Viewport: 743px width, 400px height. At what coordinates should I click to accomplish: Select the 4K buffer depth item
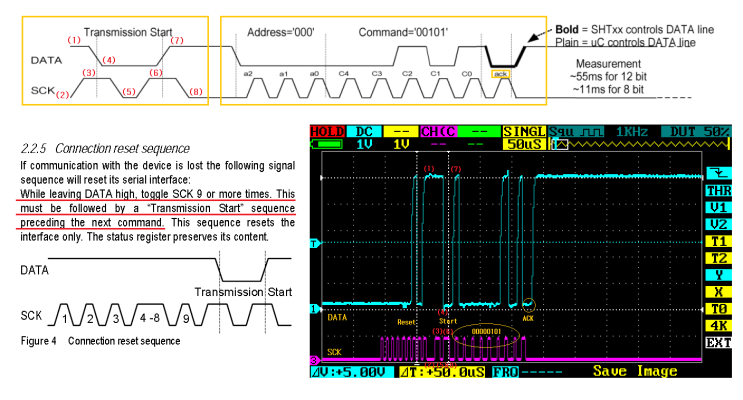pos(719,326)
